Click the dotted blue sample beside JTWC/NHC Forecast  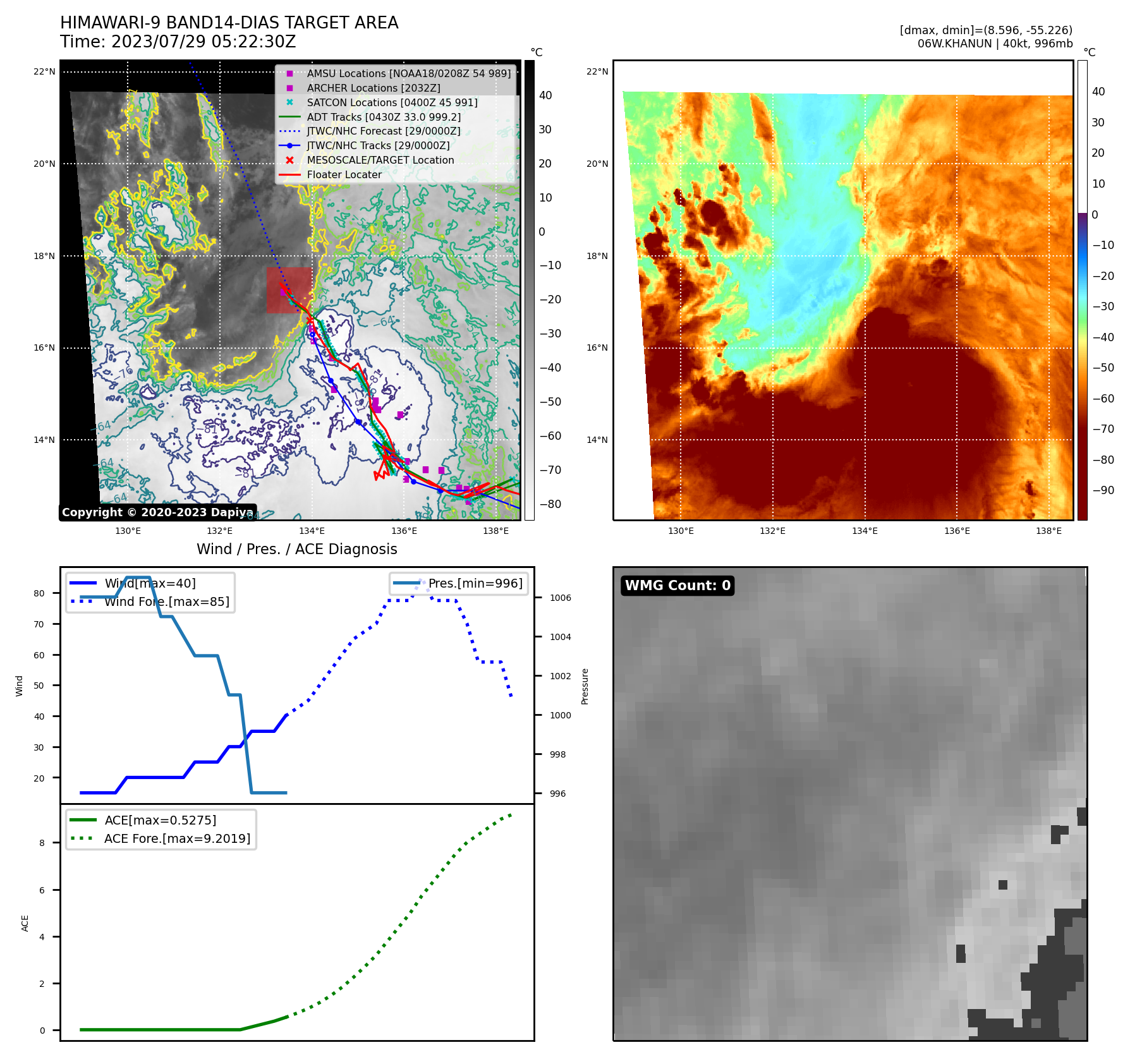pyautogui.click(x=289, y=131)
